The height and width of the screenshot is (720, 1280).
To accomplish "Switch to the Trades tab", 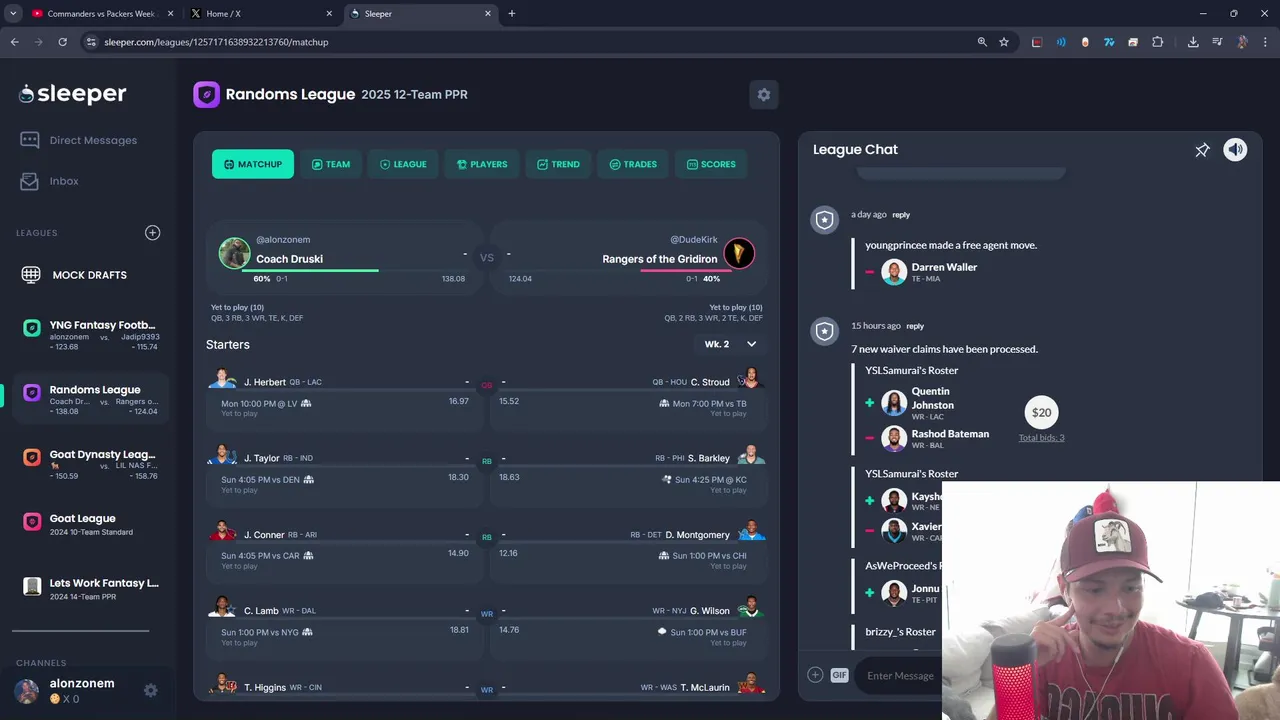I will [633, 164].
